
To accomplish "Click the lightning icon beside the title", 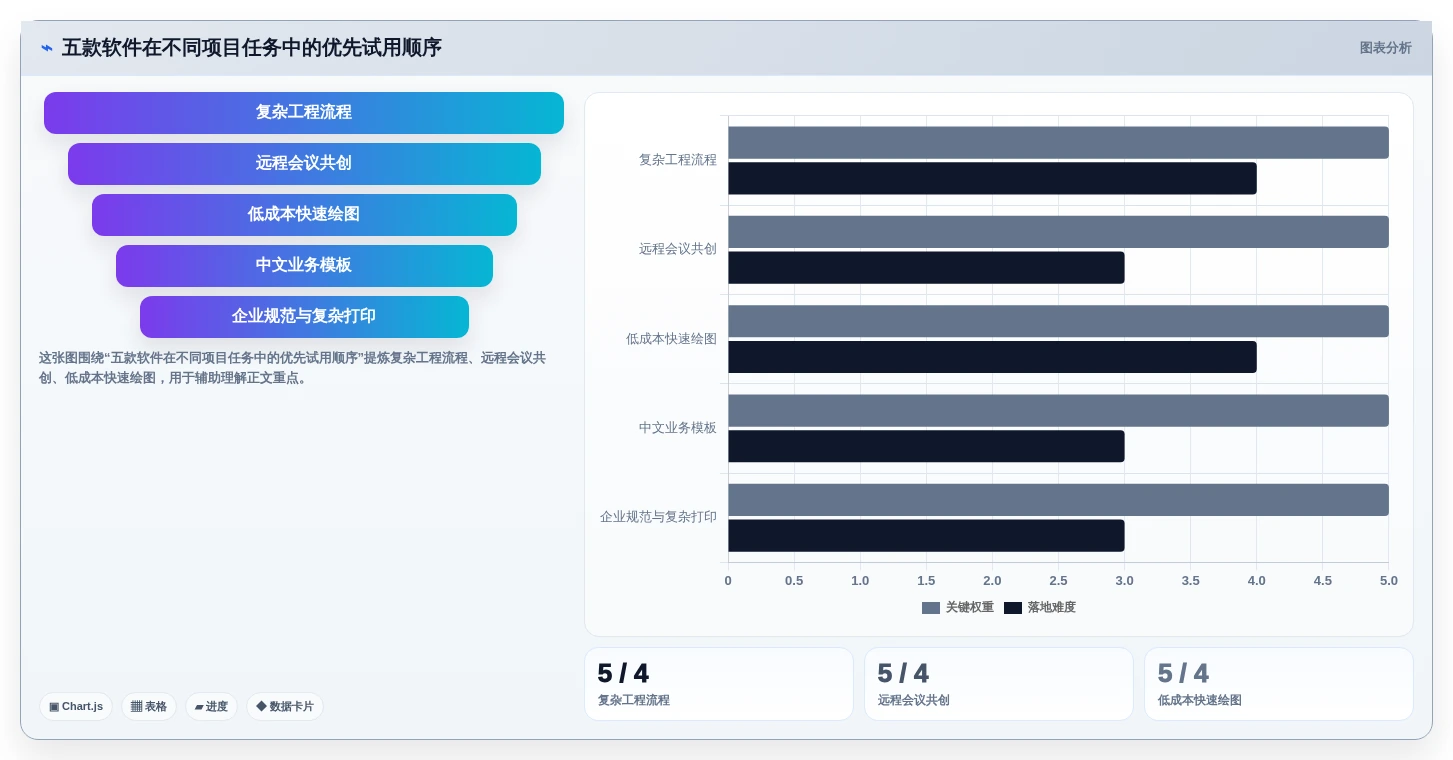I will pyautogui.click(x=47, y=48).
